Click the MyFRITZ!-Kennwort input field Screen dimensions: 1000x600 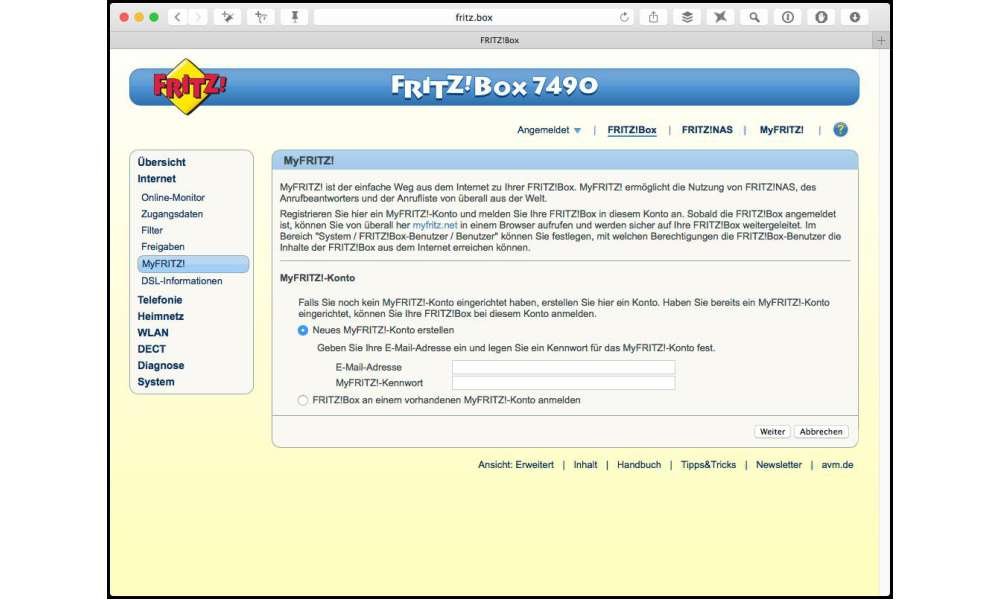[x=563, y=383]
